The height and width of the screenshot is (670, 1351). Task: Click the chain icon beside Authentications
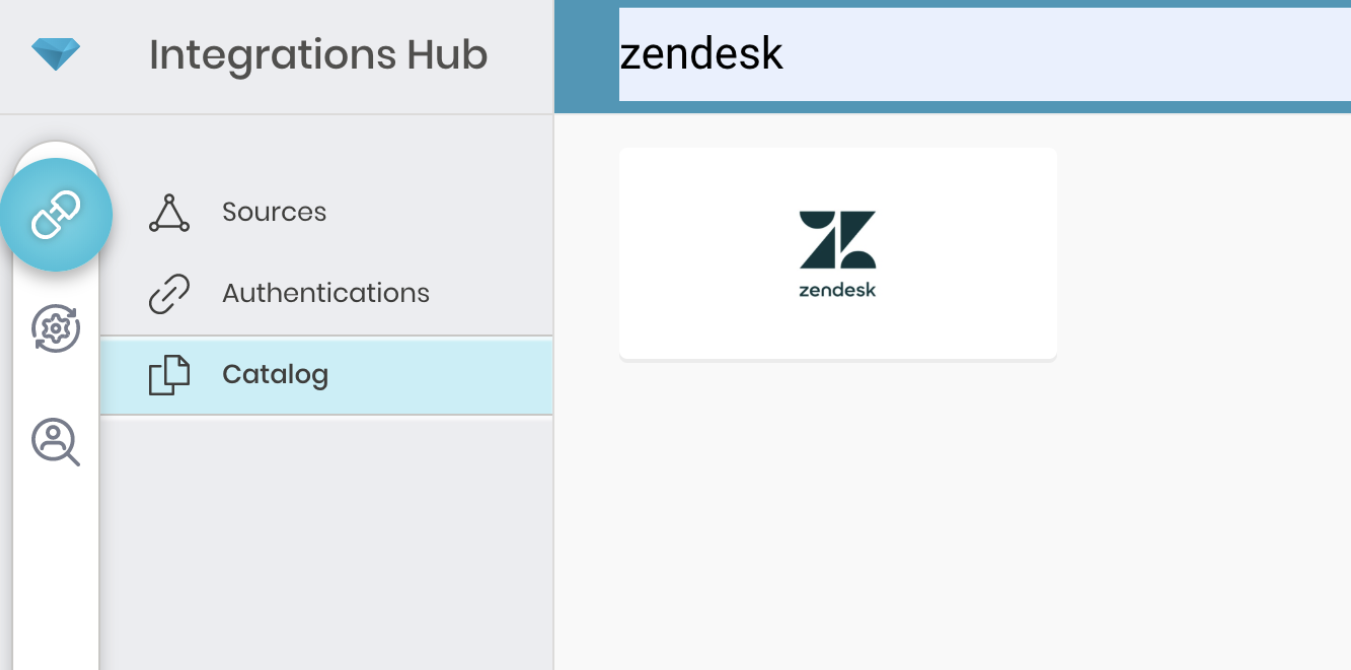[169, 294]
